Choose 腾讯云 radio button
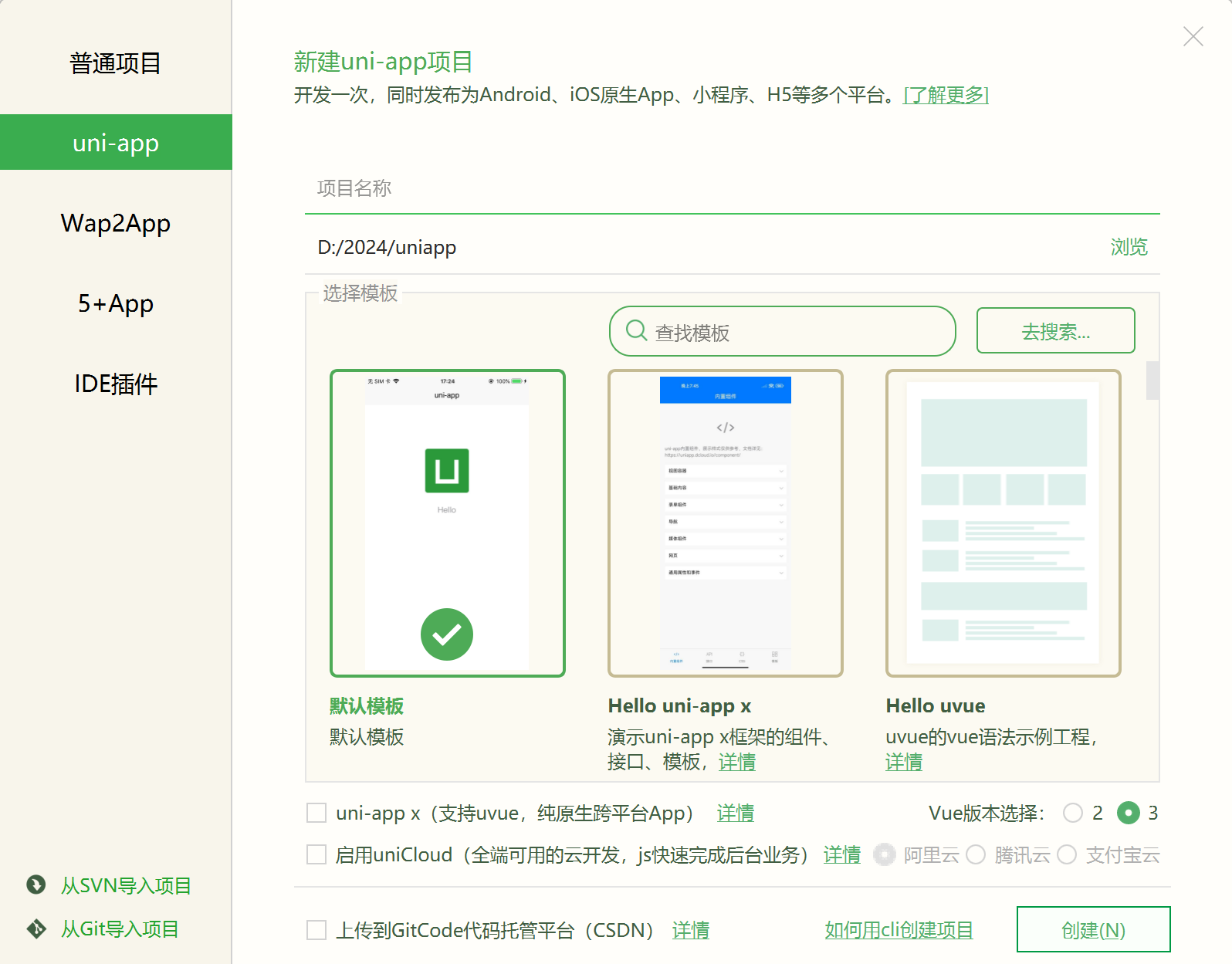This screenshot has height=964, width=1232. (976, 854)
